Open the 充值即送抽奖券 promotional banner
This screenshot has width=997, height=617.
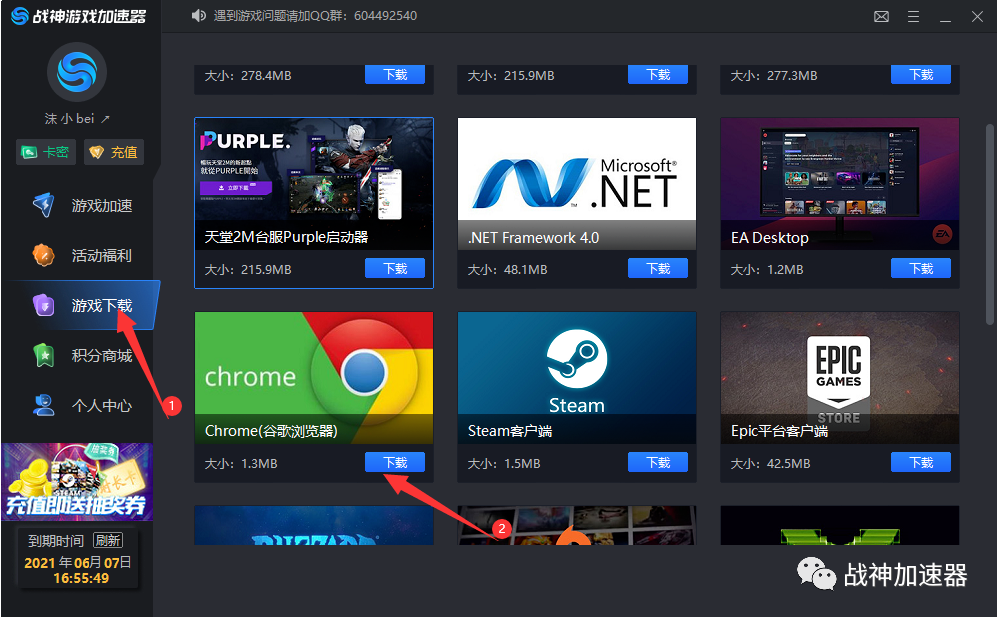(x=77, y=482)
